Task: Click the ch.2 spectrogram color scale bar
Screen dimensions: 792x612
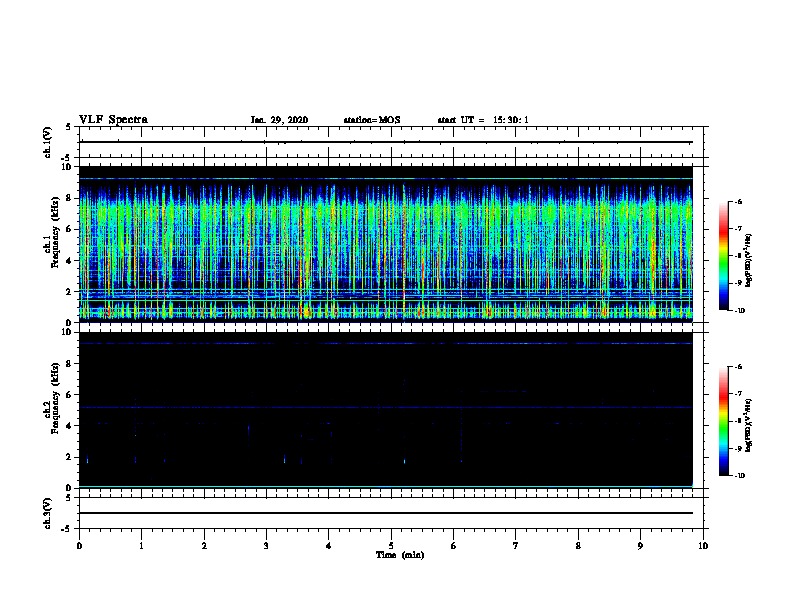Action: [723, 421]
